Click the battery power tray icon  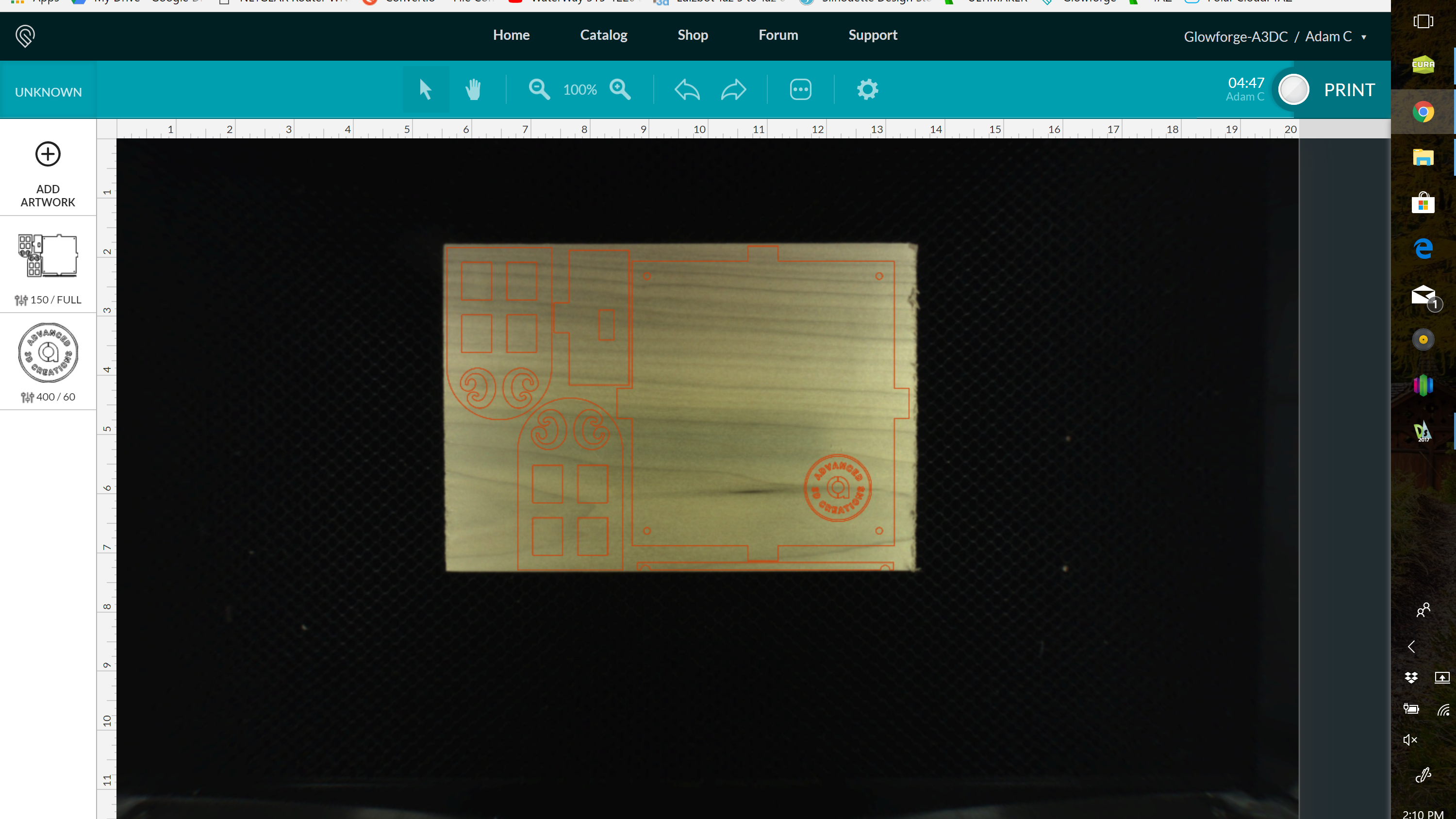coord(1411,709)
